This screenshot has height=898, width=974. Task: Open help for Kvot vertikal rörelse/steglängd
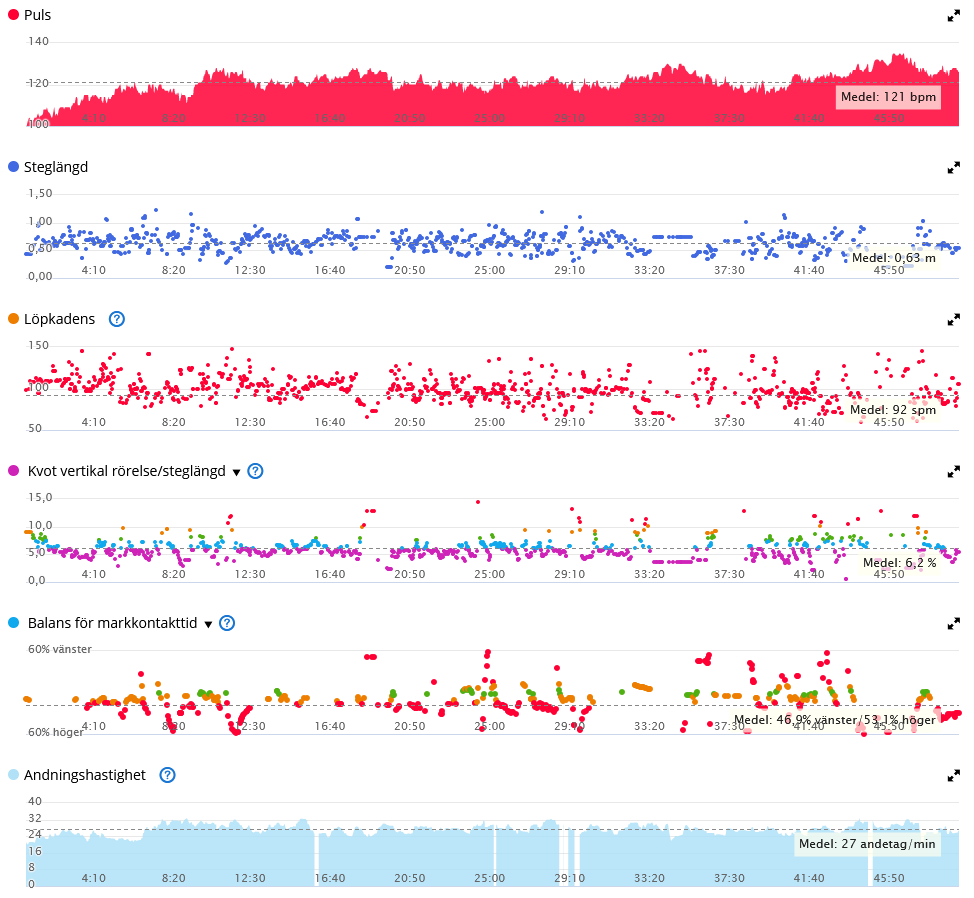click(255, 471)
